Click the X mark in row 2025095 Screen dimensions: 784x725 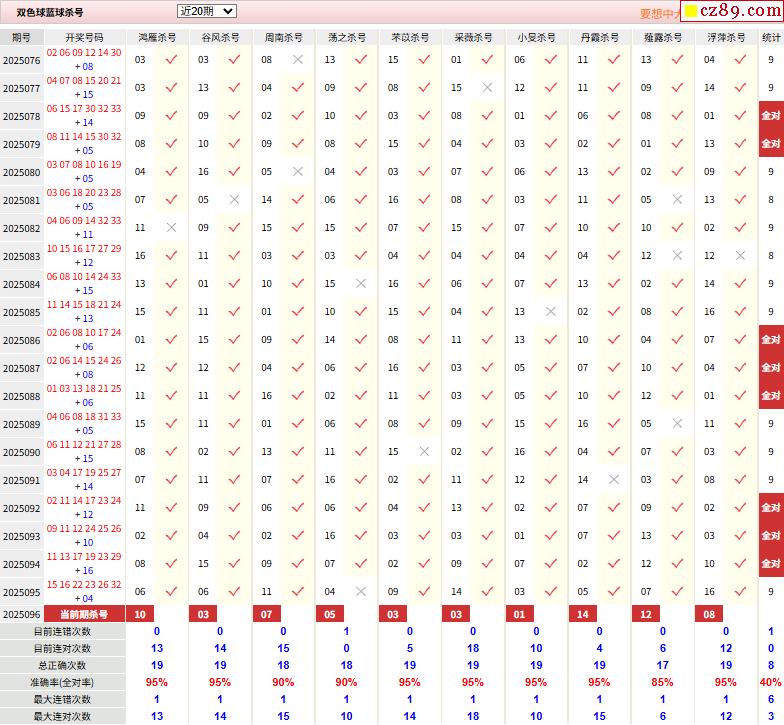click(x=361, y=592)
